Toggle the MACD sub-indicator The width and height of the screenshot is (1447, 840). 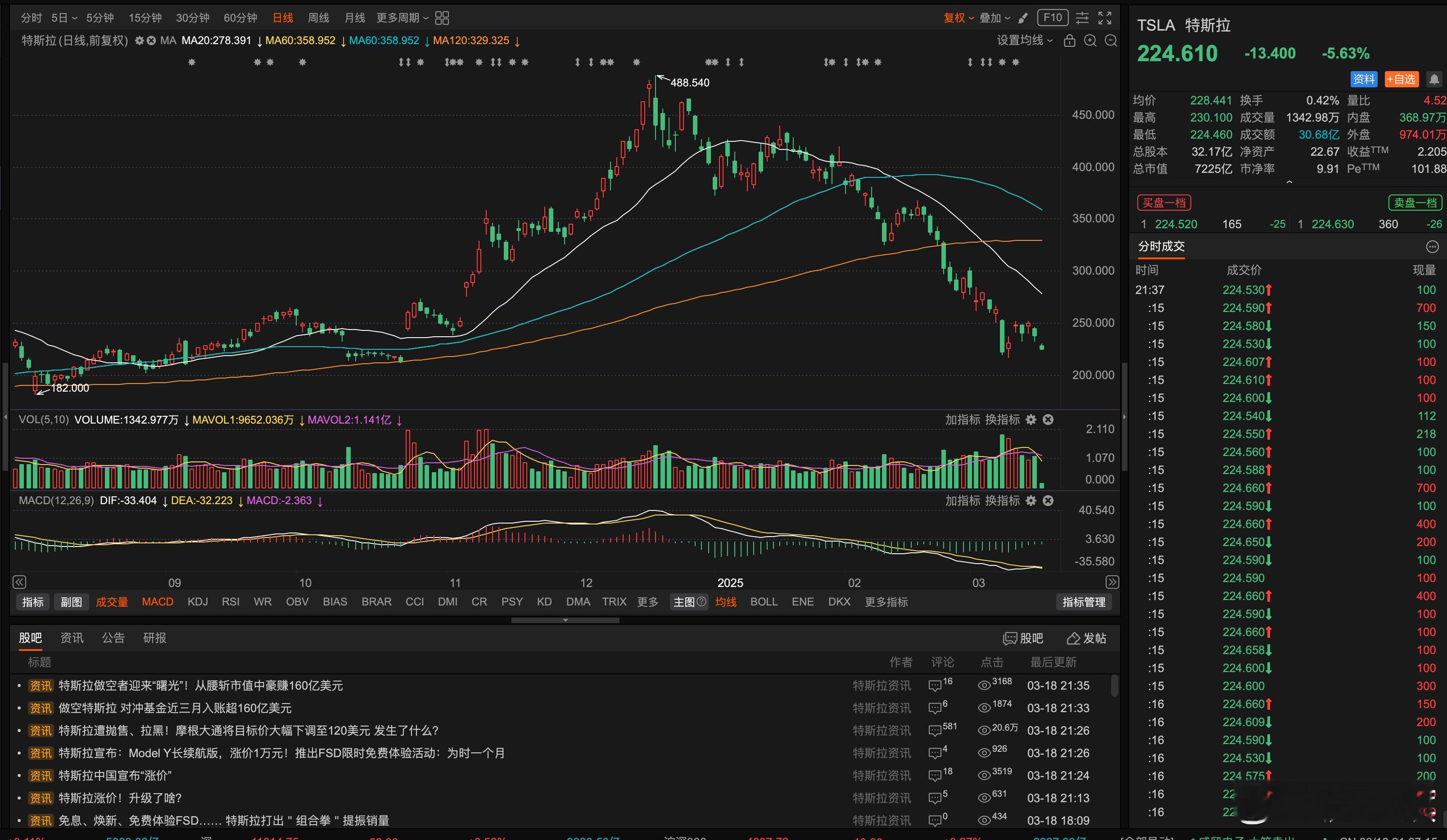point(157,602)
